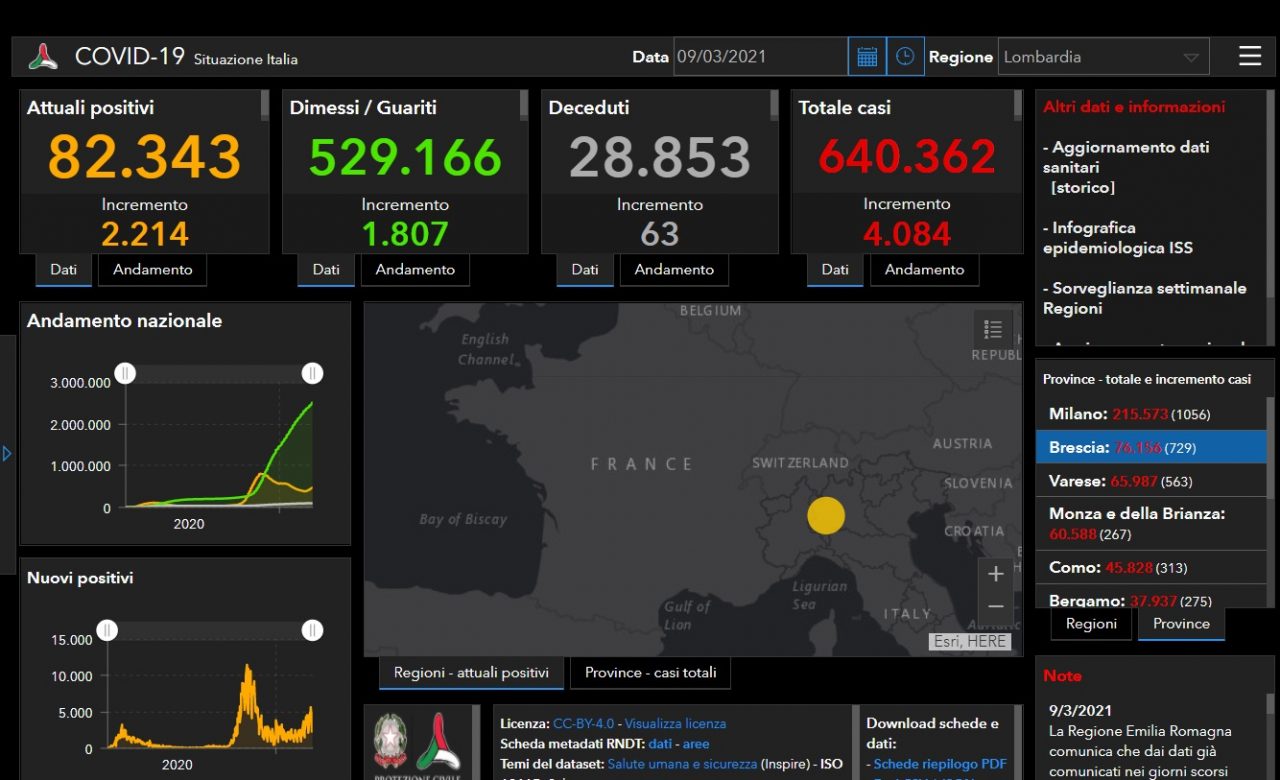
Task: Show the Regioni - attuali positivi map
Action: tap(471, 673)
